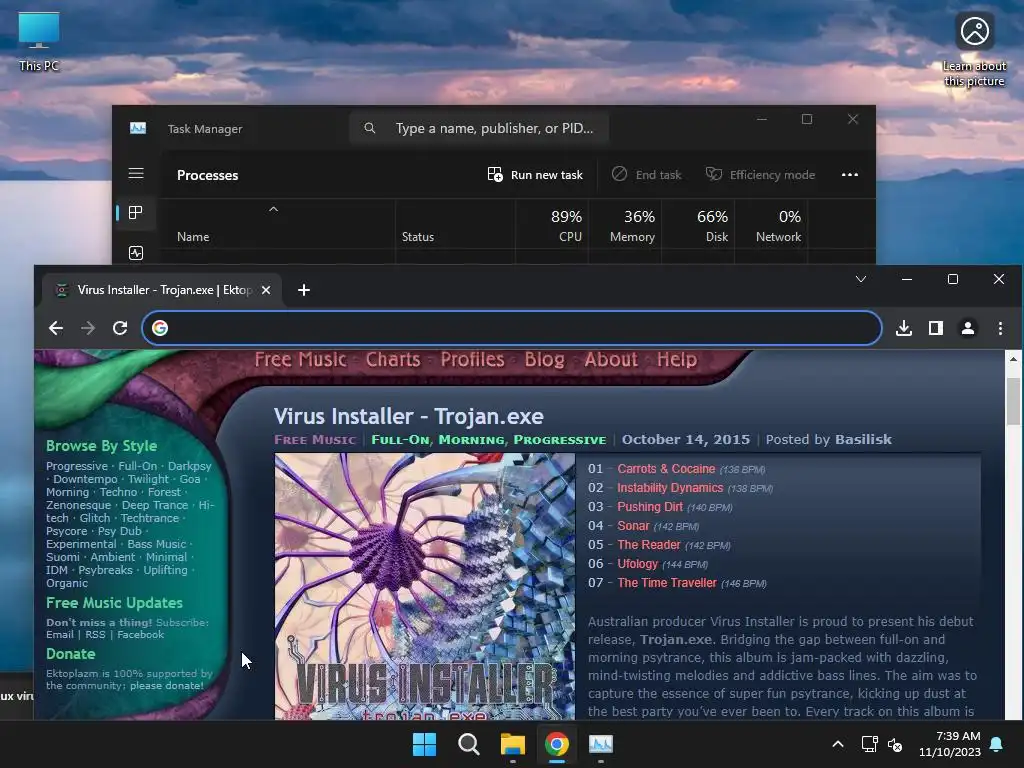Toggle Efficiency mode in Task Manager
This screenshot has width=1024, height=768.
point(760,174)
